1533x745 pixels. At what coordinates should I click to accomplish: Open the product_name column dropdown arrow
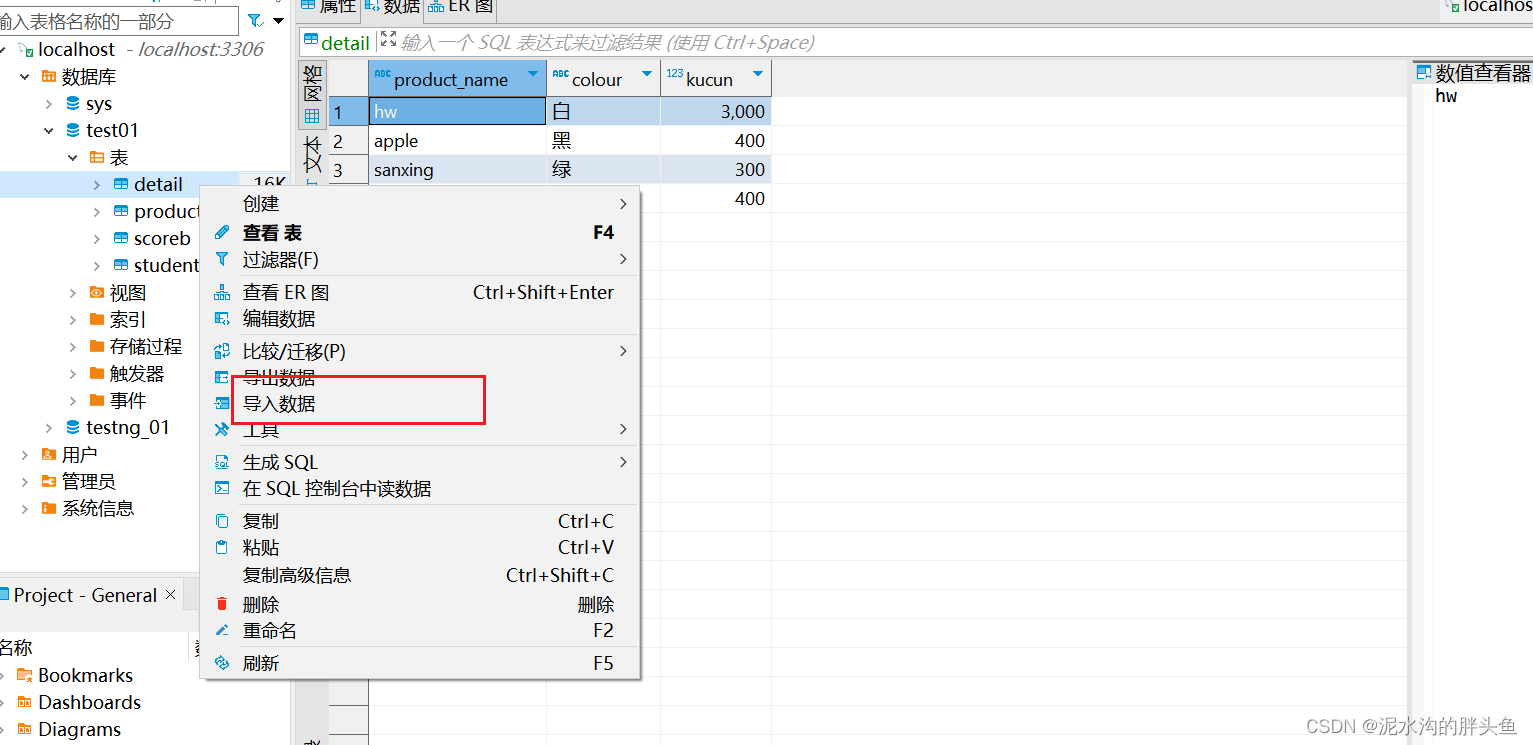pos(533,75)
